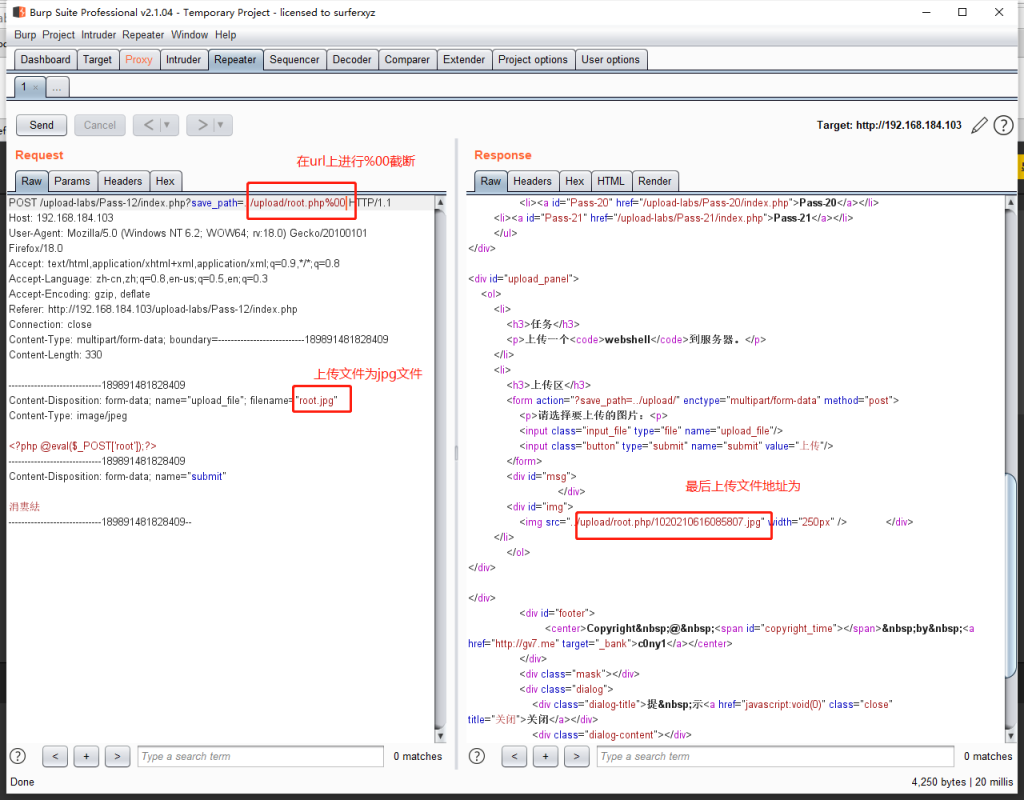Viewport: 1024px width, 800px height.
Task: Switch to the Extender tab
Action: point(464,59)
